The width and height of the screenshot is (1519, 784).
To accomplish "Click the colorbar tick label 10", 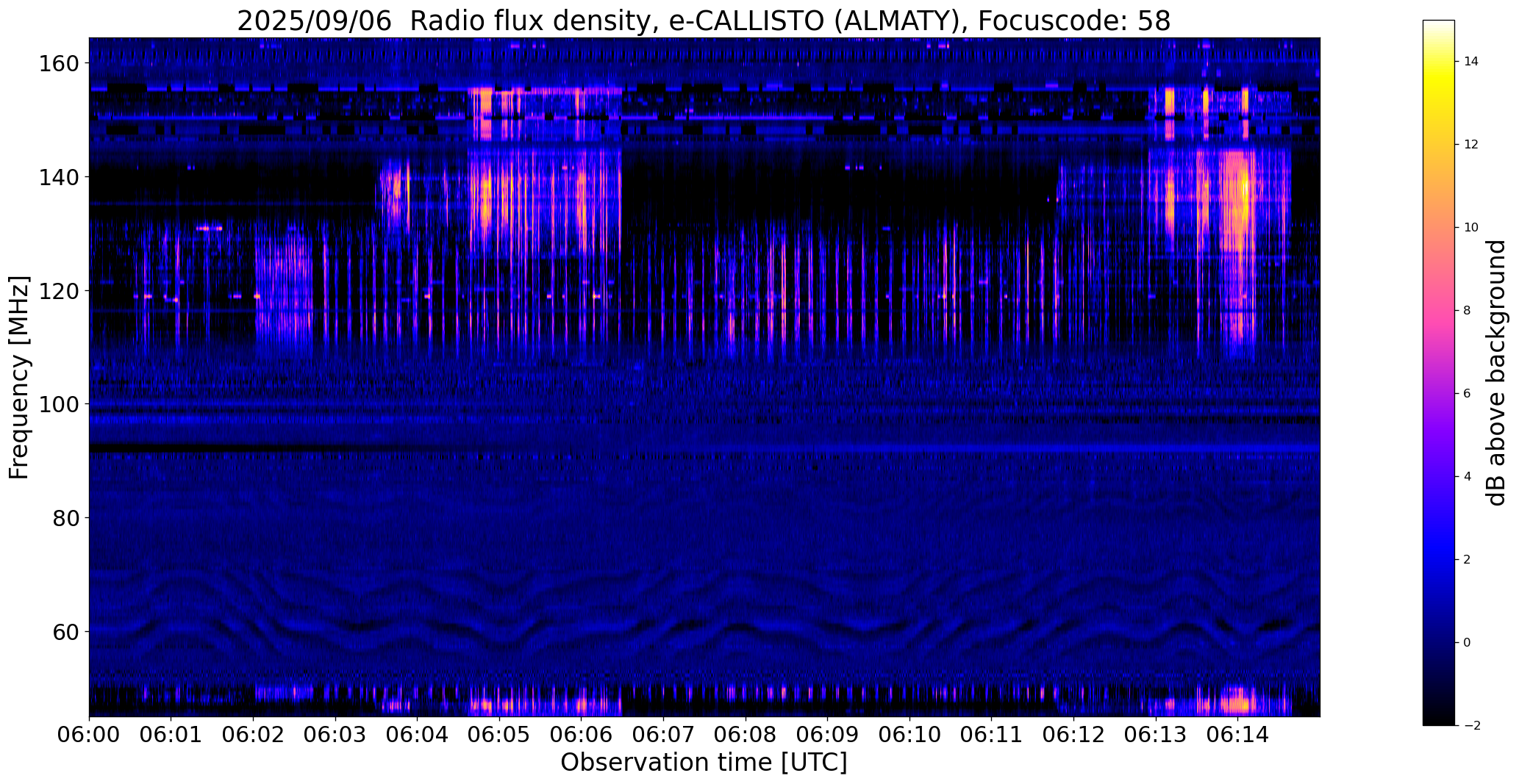I will click(x=1471, y=228).
